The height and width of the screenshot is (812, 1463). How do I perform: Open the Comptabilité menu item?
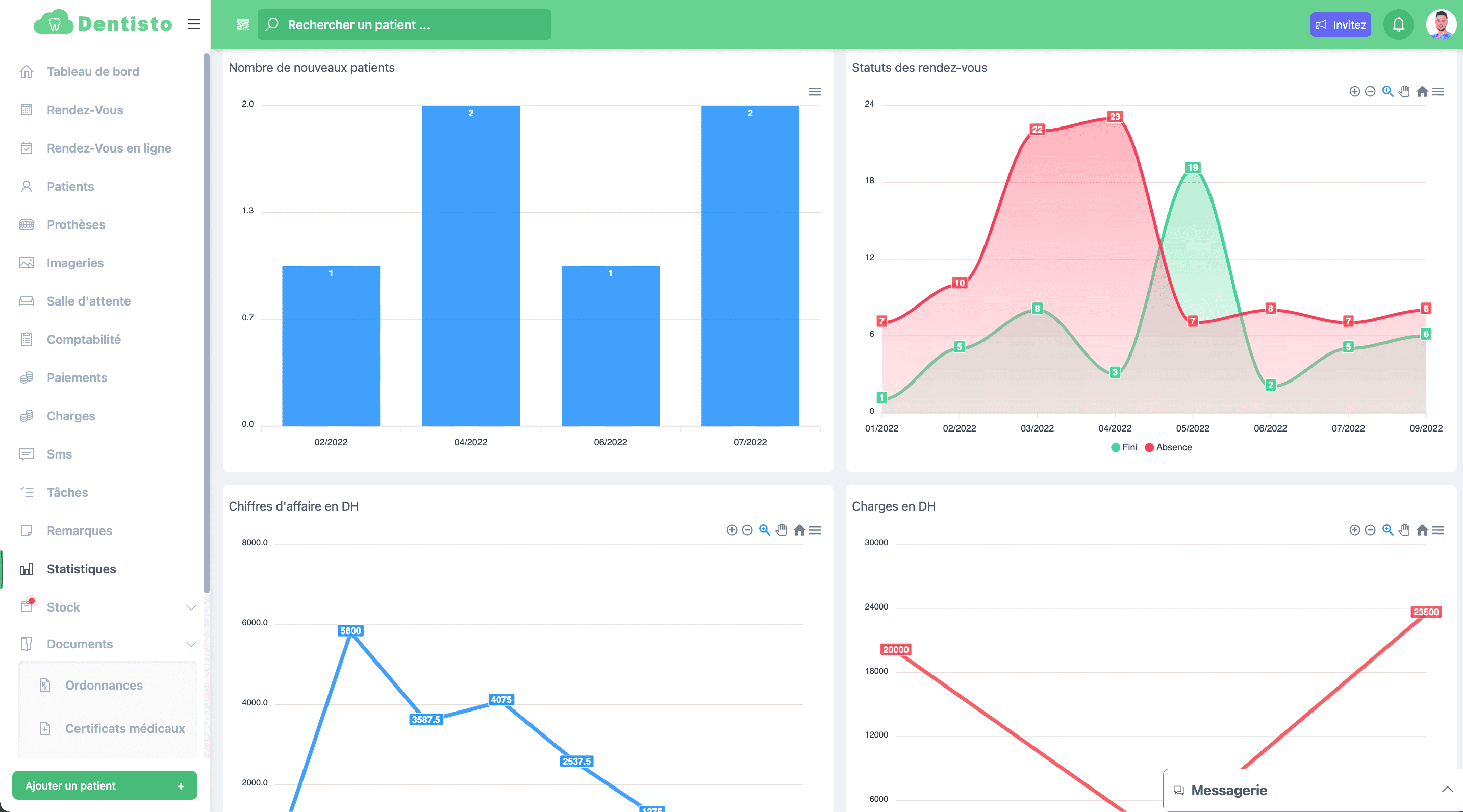point(84,340)
